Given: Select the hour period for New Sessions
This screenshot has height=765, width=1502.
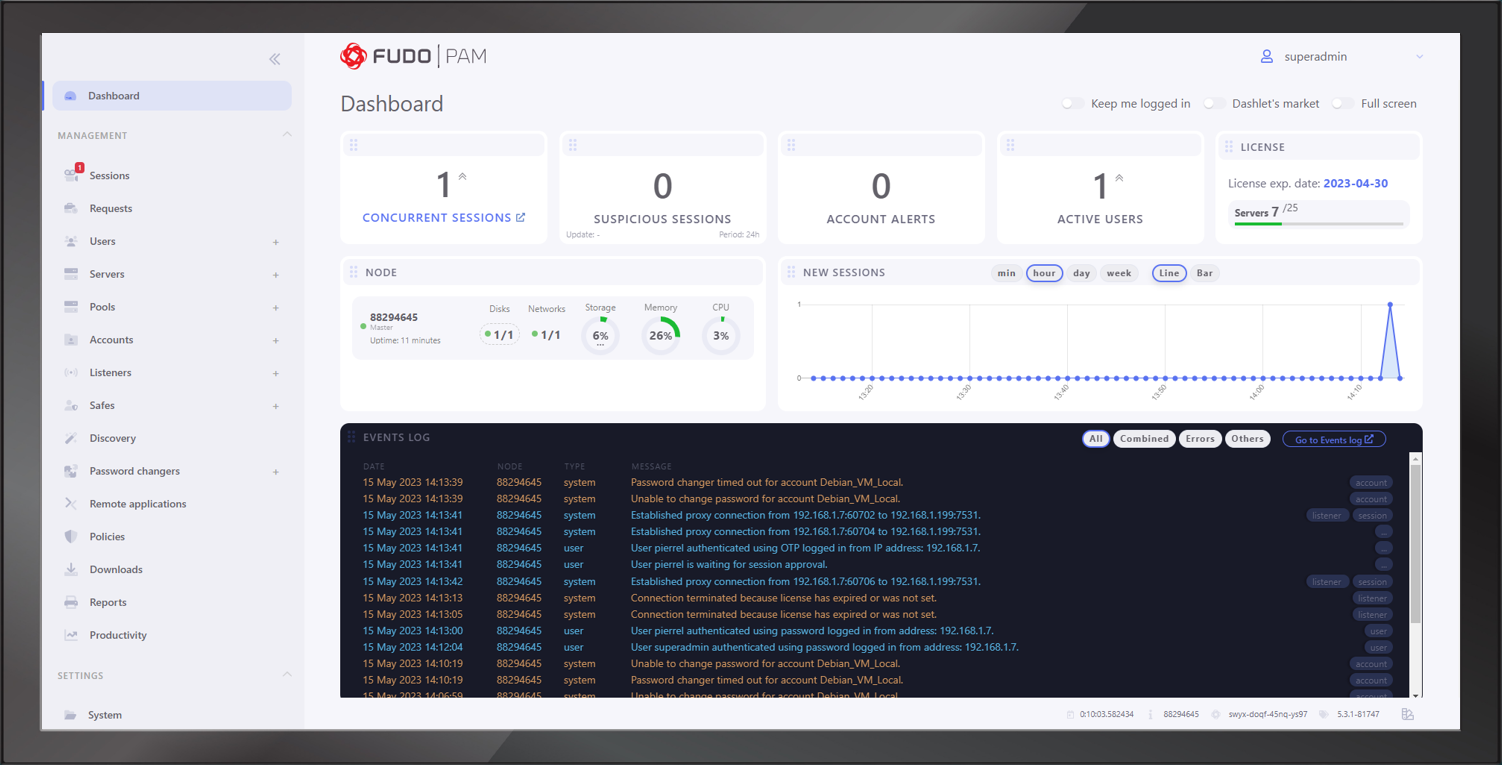Looking at the screenshot, I should coord(1044,273).
